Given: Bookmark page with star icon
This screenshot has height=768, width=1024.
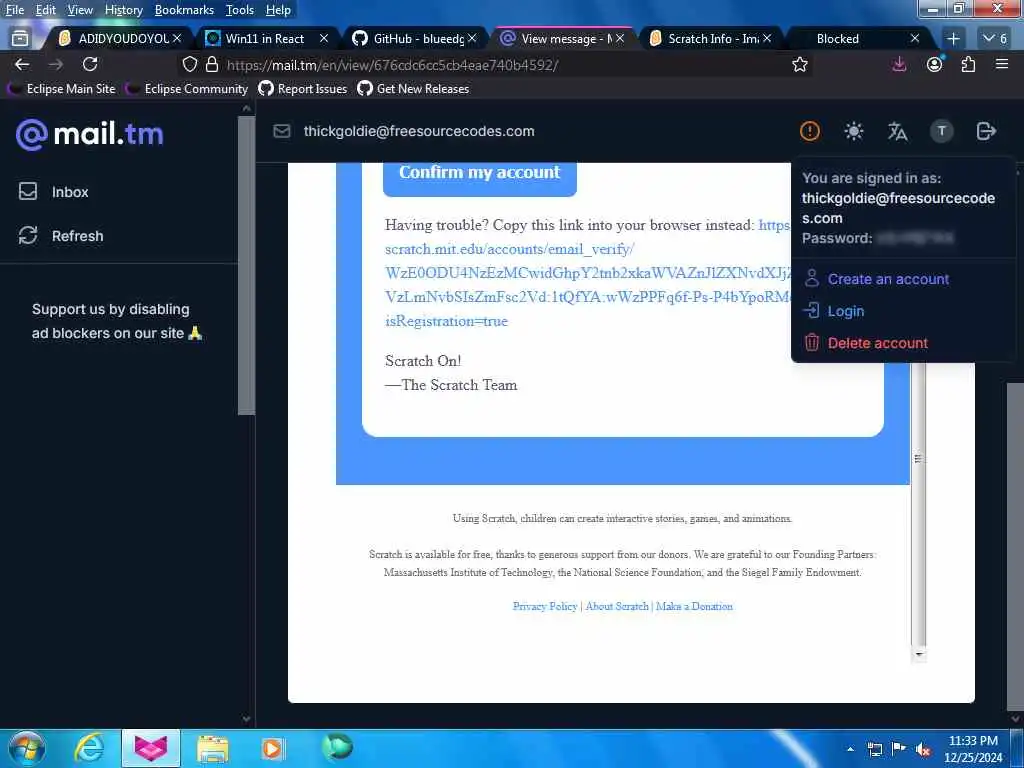Looking at the screenshot, I should pos(799,64).
